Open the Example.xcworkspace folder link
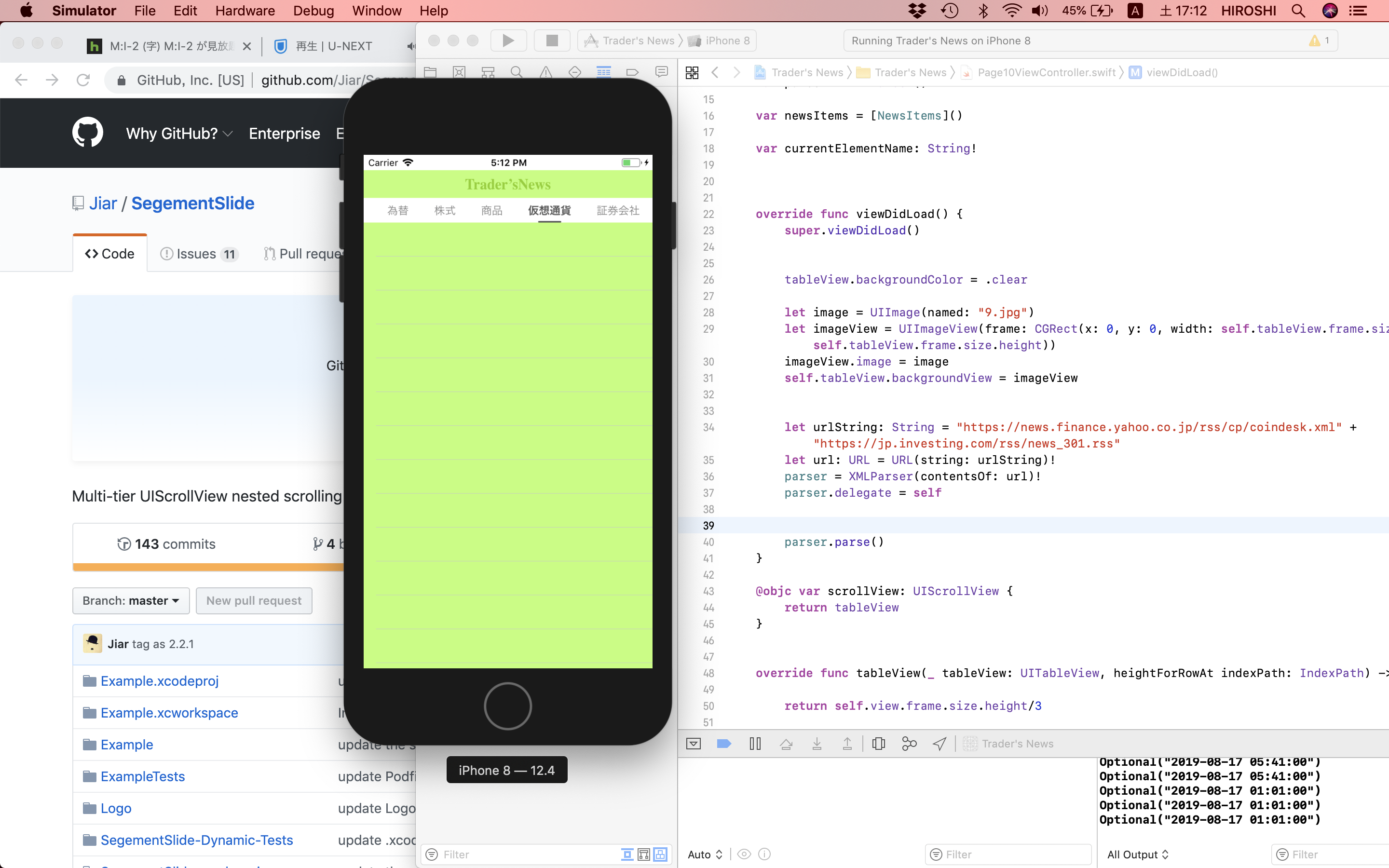 [x=169, y=712]
